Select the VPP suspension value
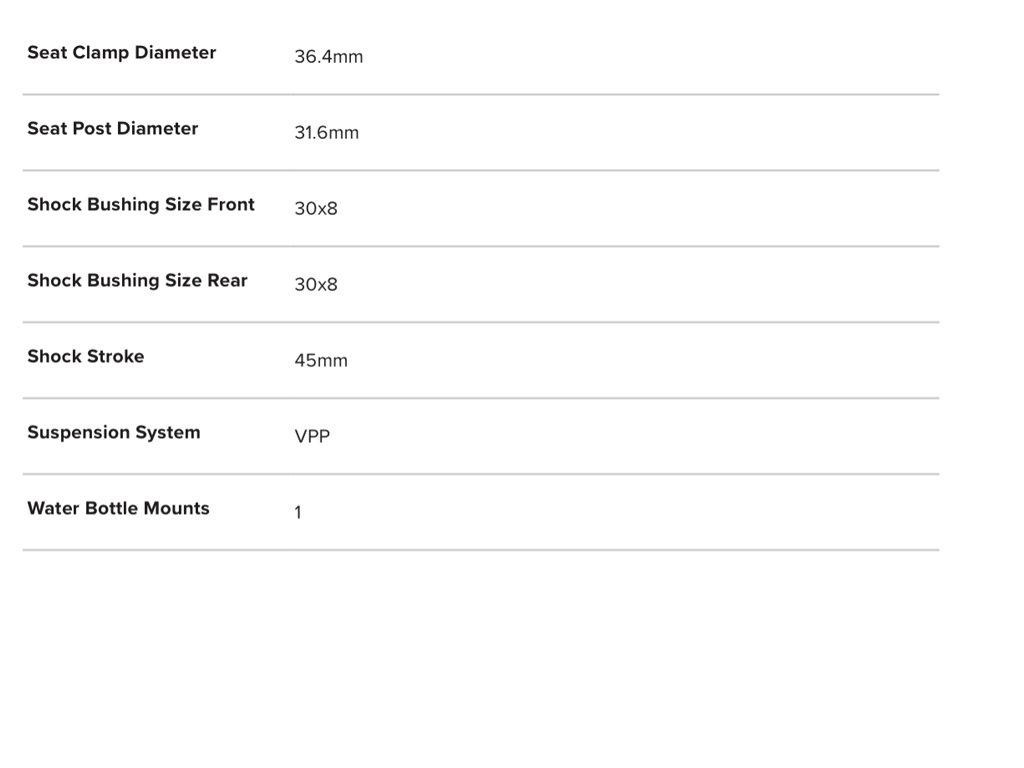This screenshot has height=768, width=1024. tap(312, 437)
